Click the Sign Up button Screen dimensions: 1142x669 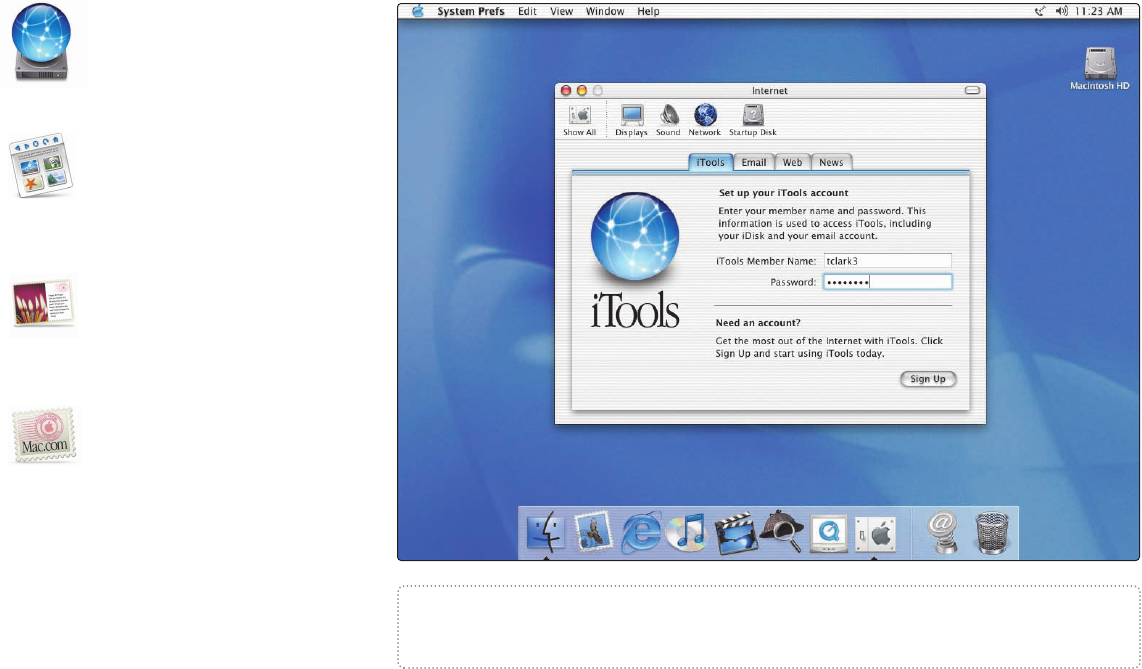pos(927,379)
